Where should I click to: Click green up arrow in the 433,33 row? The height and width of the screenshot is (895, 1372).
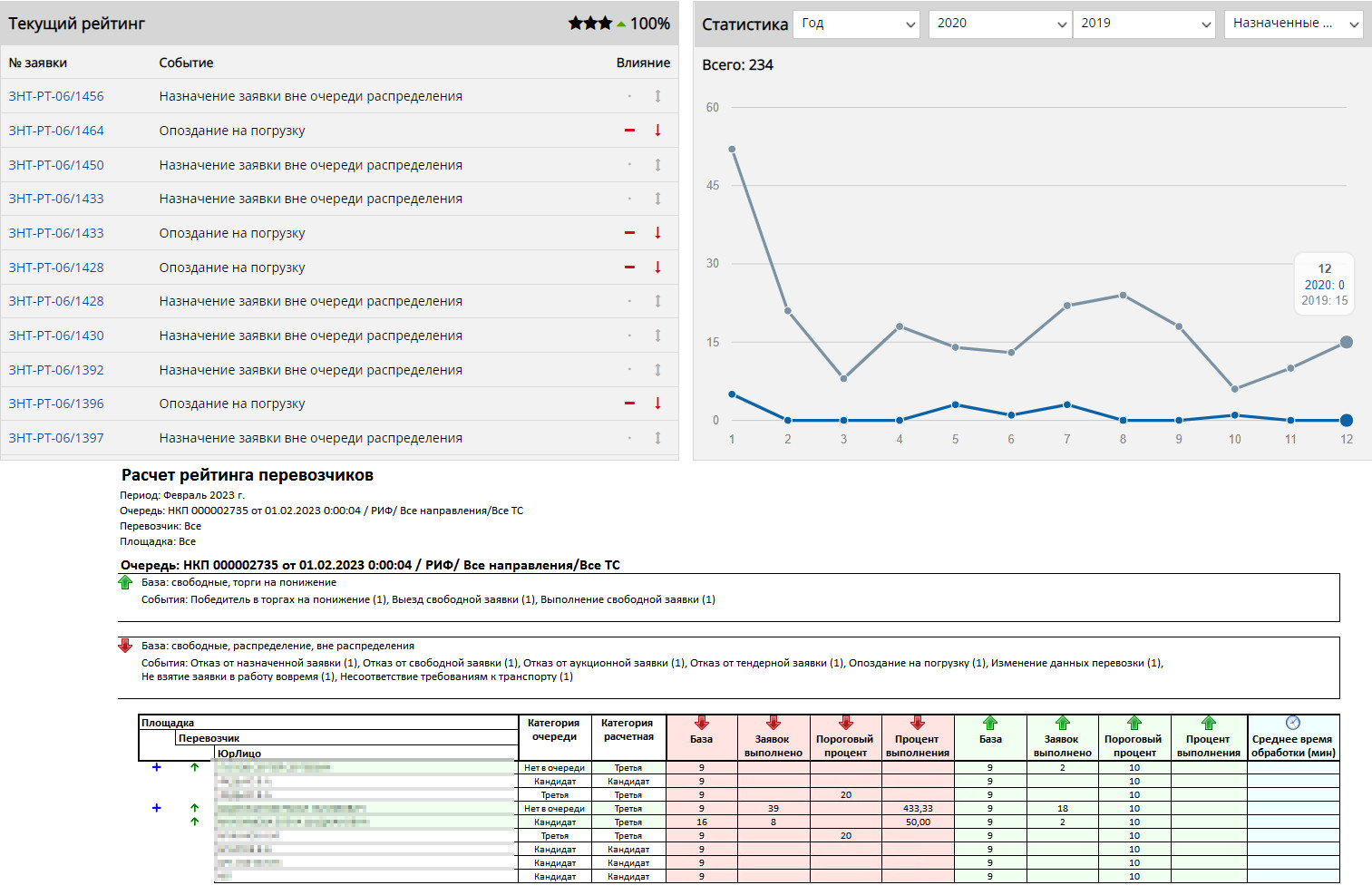[x=194, y=808]
